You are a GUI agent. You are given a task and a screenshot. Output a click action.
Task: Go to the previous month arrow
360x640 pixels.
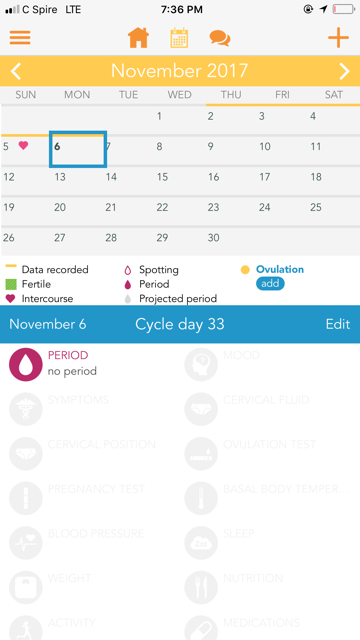tap(16, 71)
